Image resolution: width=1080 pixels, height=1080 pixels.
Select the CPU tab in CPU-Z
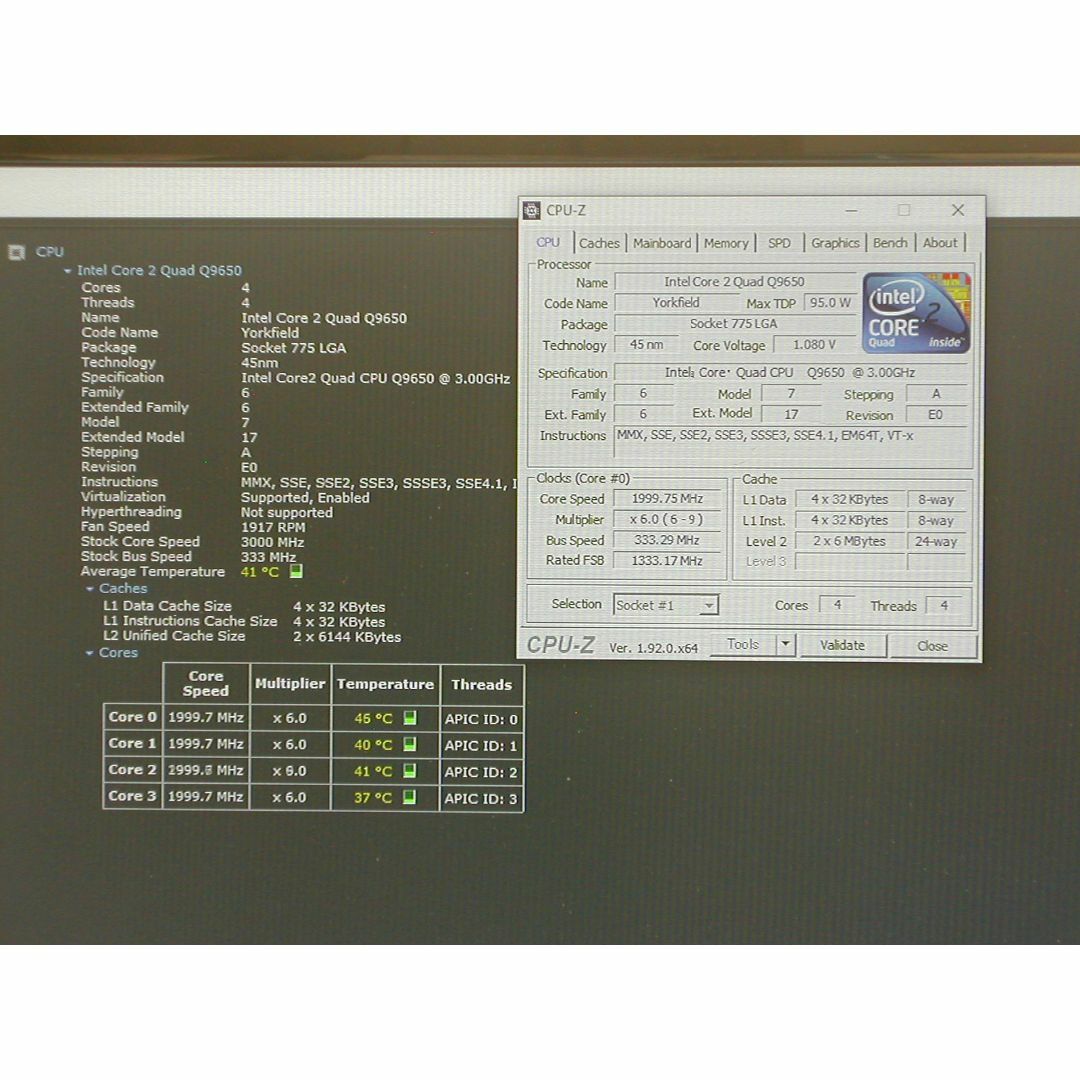pyautogui.click(x=548, y=242)
